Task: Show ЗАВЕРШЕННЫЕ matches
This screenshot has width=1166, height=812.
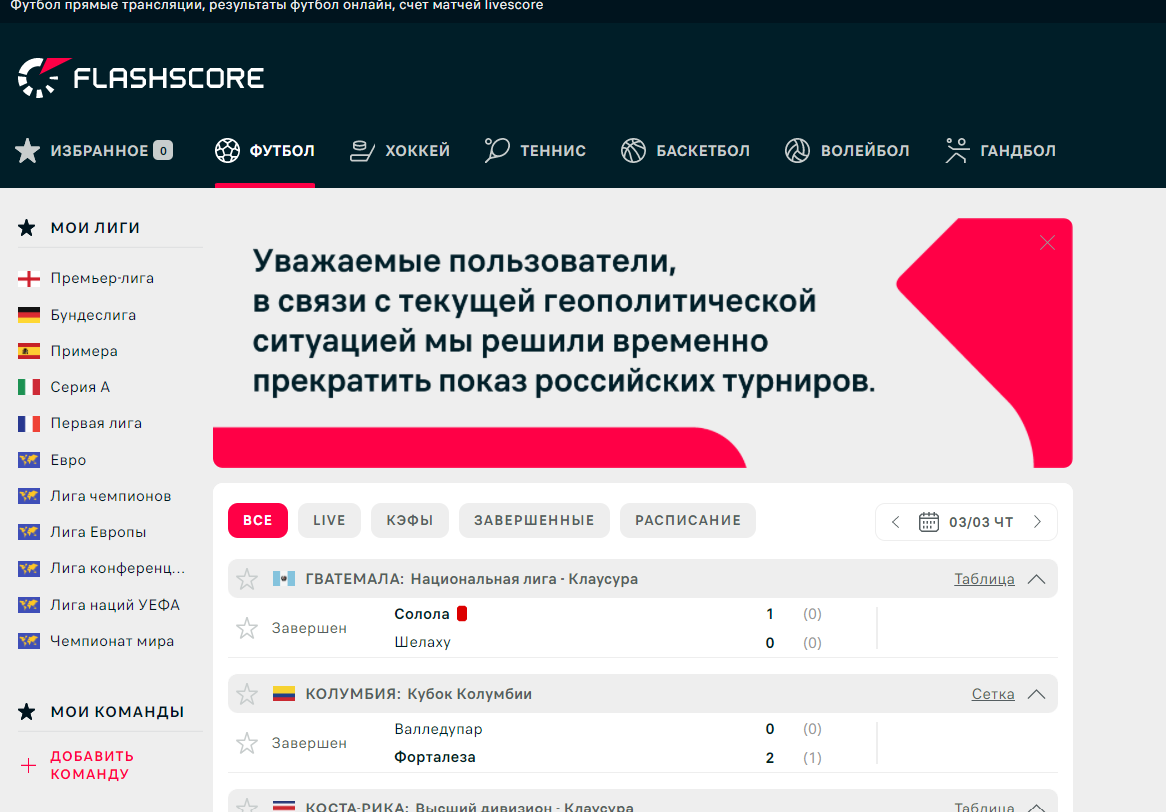Action: 534,521
